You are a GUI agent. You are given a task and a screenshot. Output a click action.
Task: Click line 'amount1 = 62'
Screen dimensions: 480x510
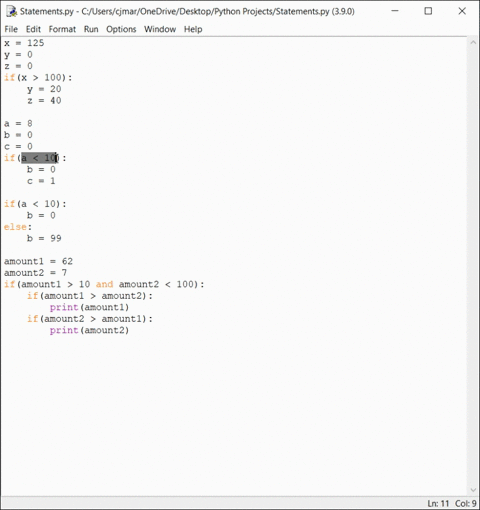(38, 261)
